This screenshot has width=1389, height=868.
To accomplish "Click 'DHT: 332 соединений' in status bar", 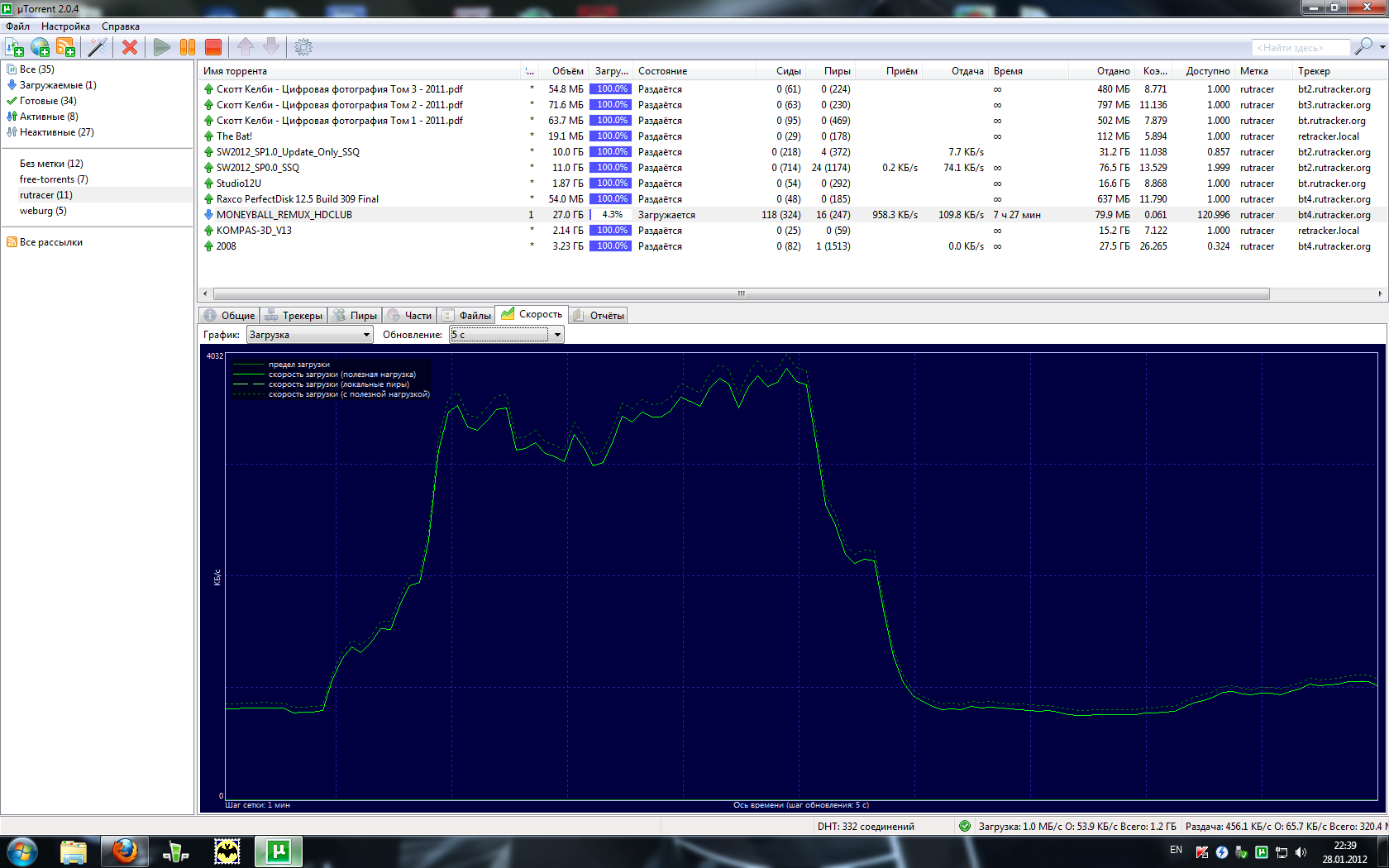I will [x=865, y=826].
